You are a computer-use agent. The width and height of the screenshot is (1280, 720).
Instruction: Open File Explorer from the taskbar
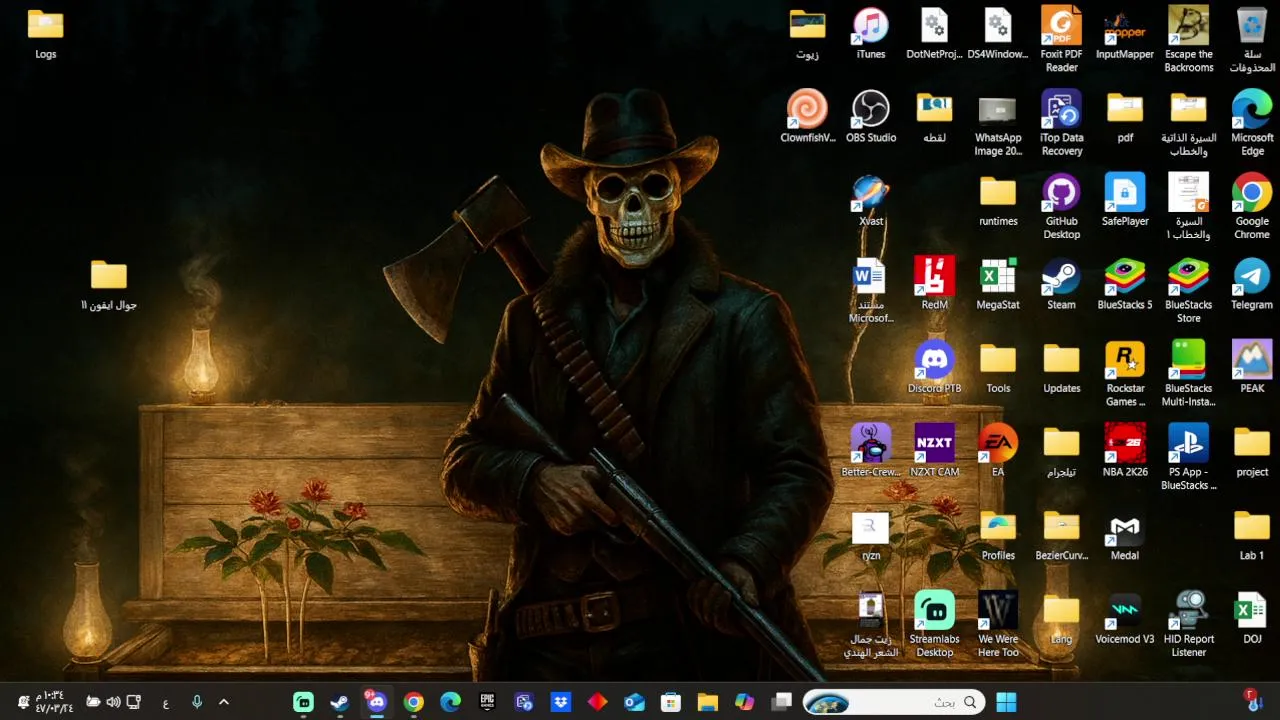click(x=708, y=702)
